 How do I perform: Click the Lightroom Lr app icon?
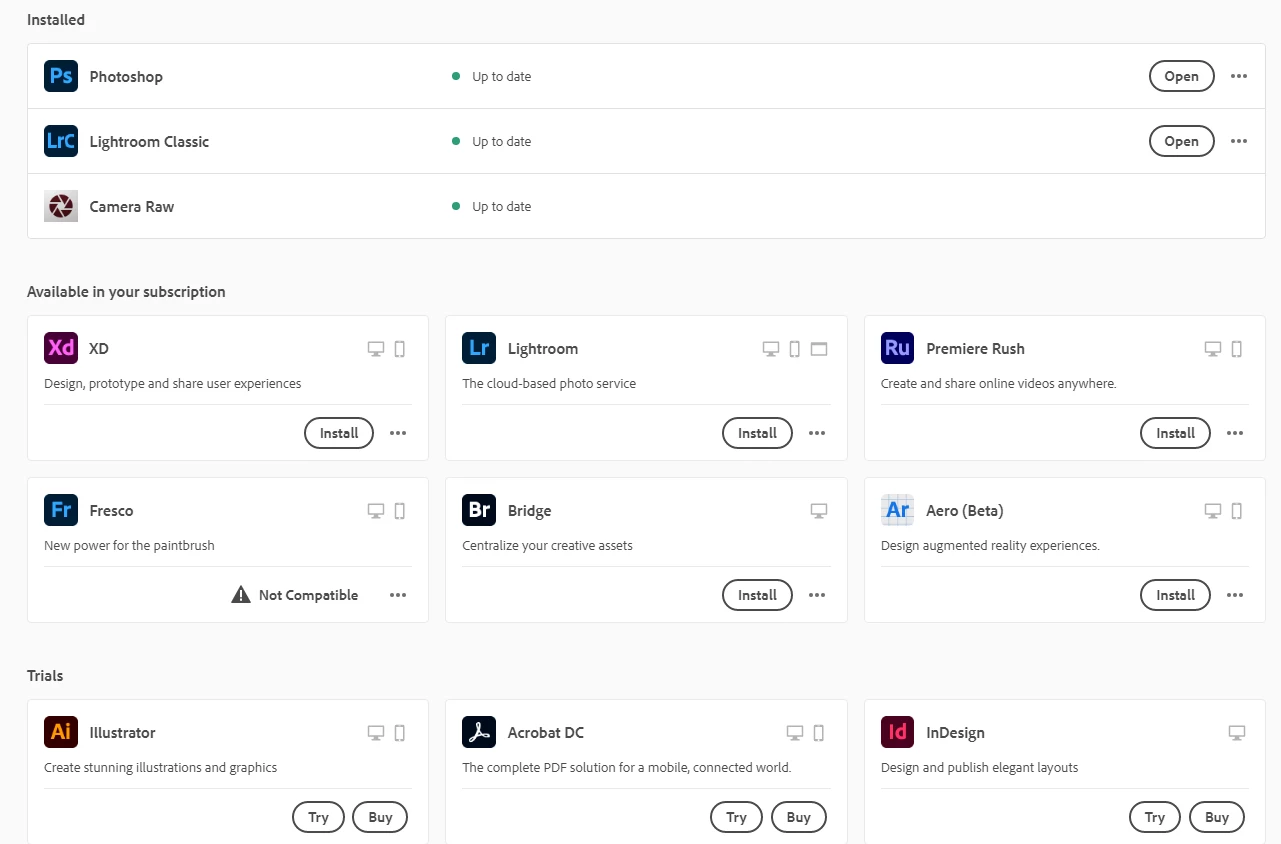coord(479,348)
